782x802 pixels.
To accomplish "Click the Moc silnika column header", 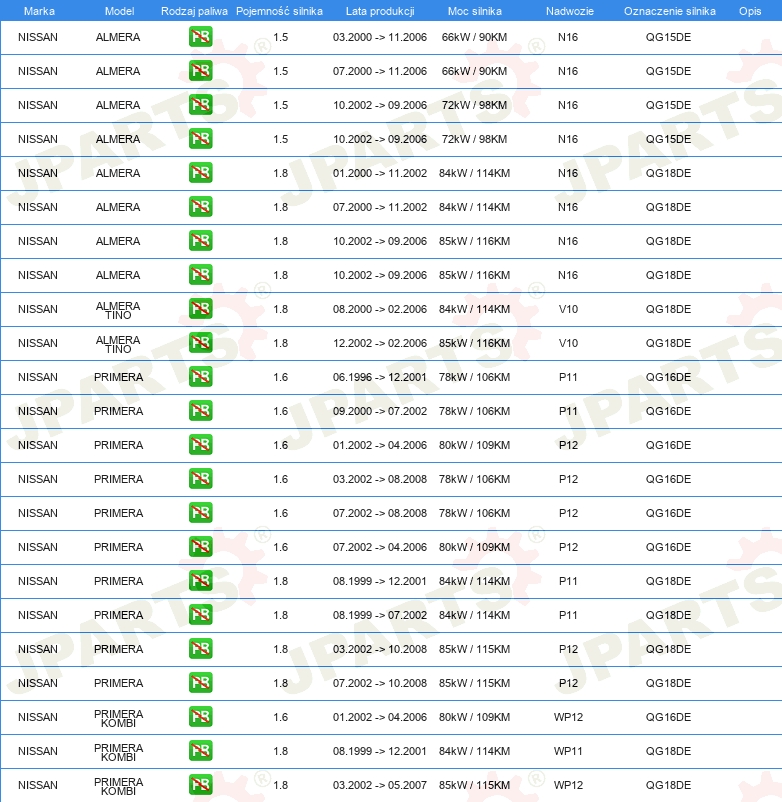I will pyautogui.click(x=475, y=11).
